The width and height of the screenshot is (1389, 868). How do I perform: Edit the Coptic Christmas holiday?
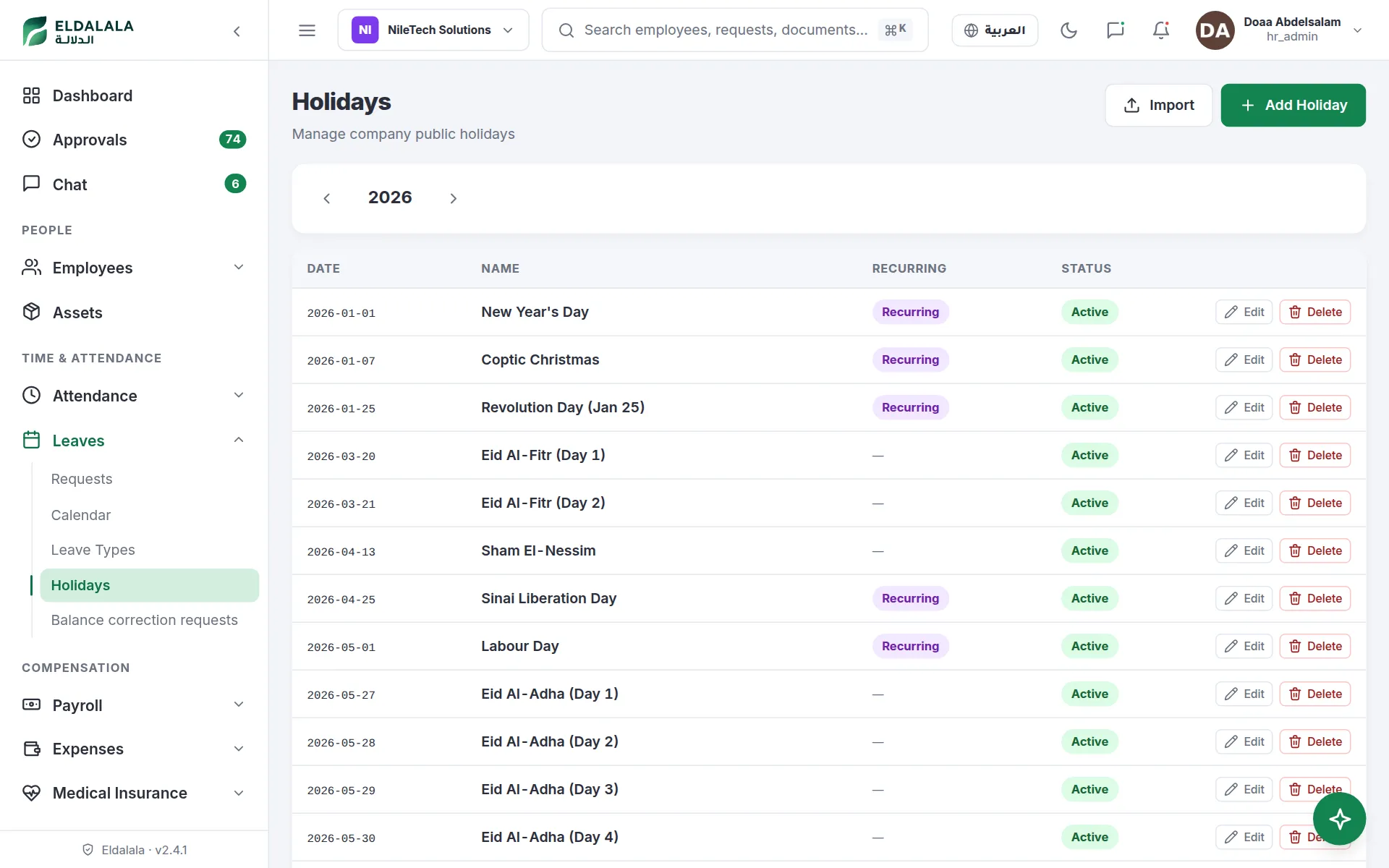(1244, 359)
